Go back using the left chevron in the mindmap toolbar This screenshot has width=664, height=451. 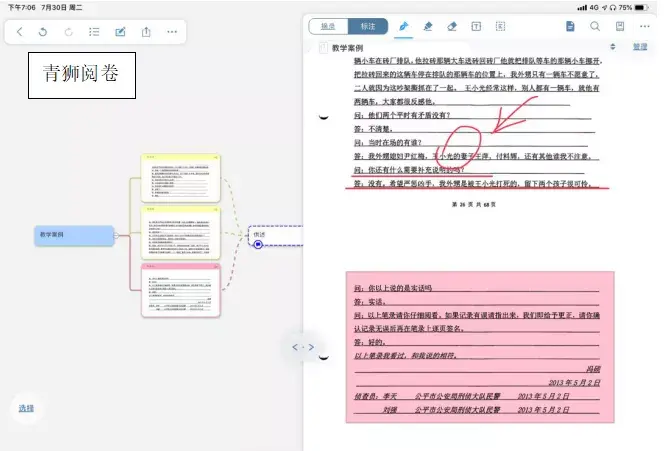click(x=19, y=32)
